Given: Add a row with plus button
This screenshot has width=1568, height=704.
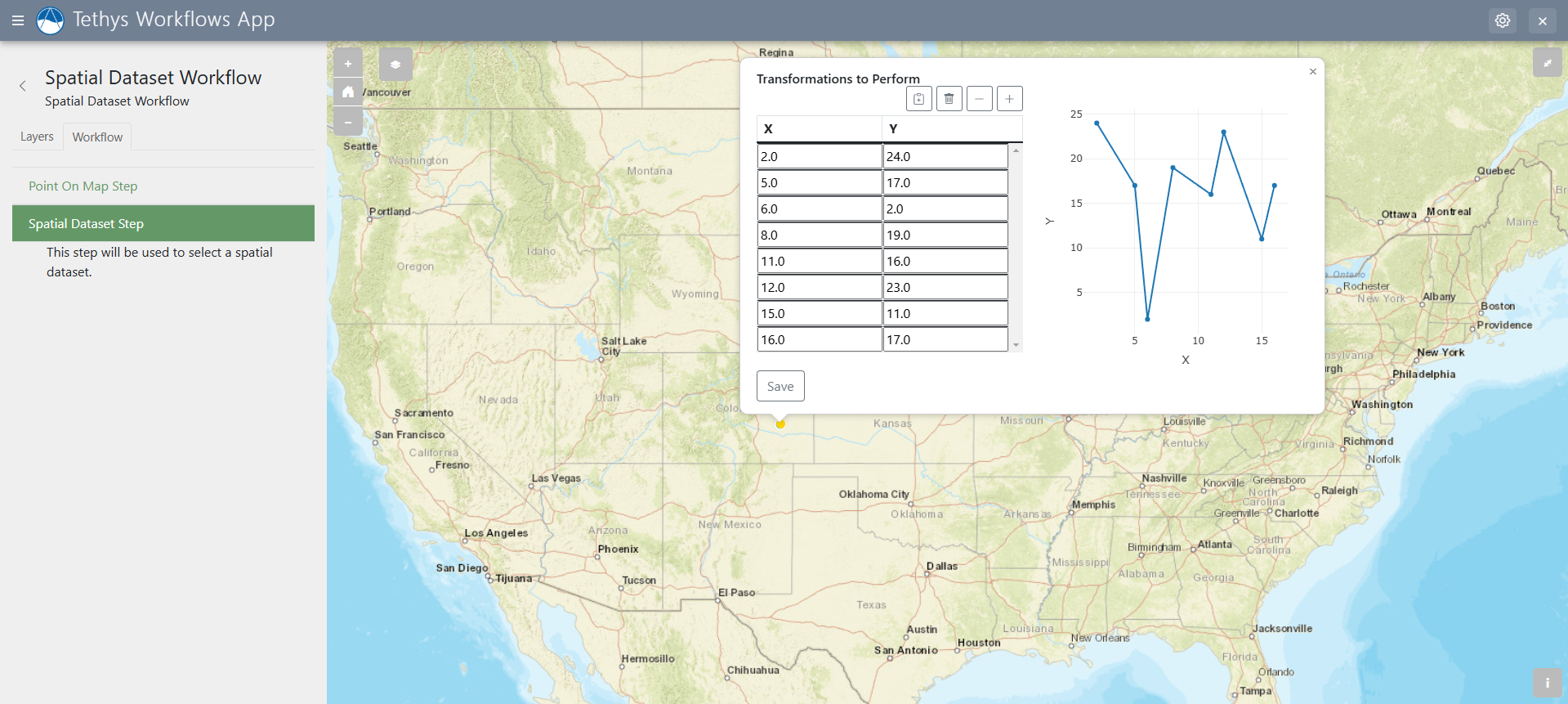Looking at the screenshot, I should [x=1010, y=99].
